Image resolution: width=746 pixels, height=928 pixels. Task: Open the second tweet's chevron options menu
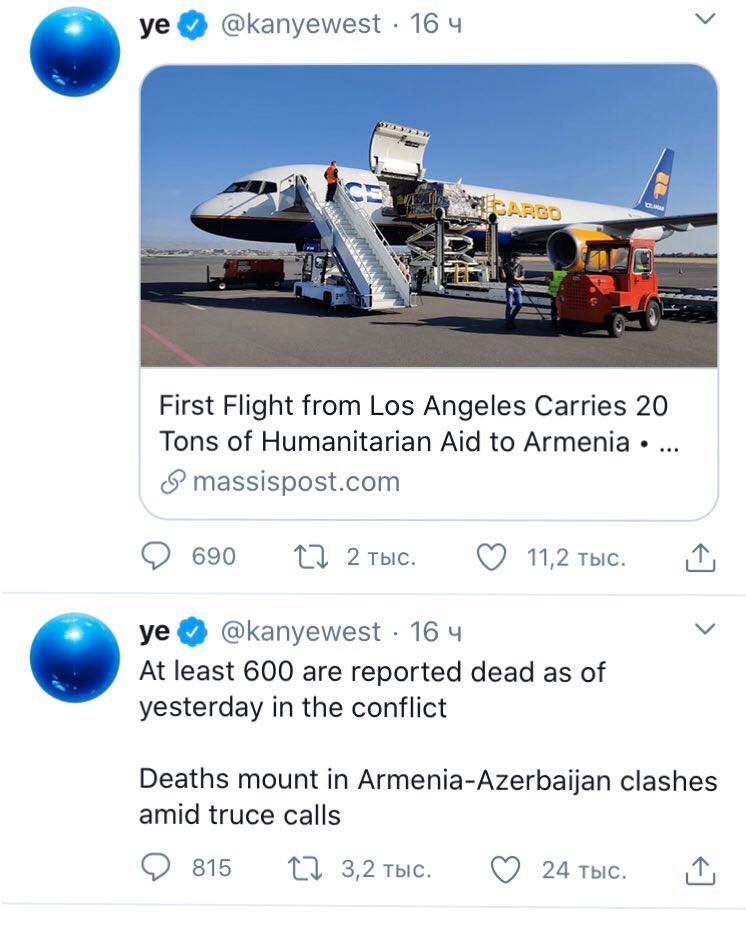pyautogui.click(x=705, y=629)
